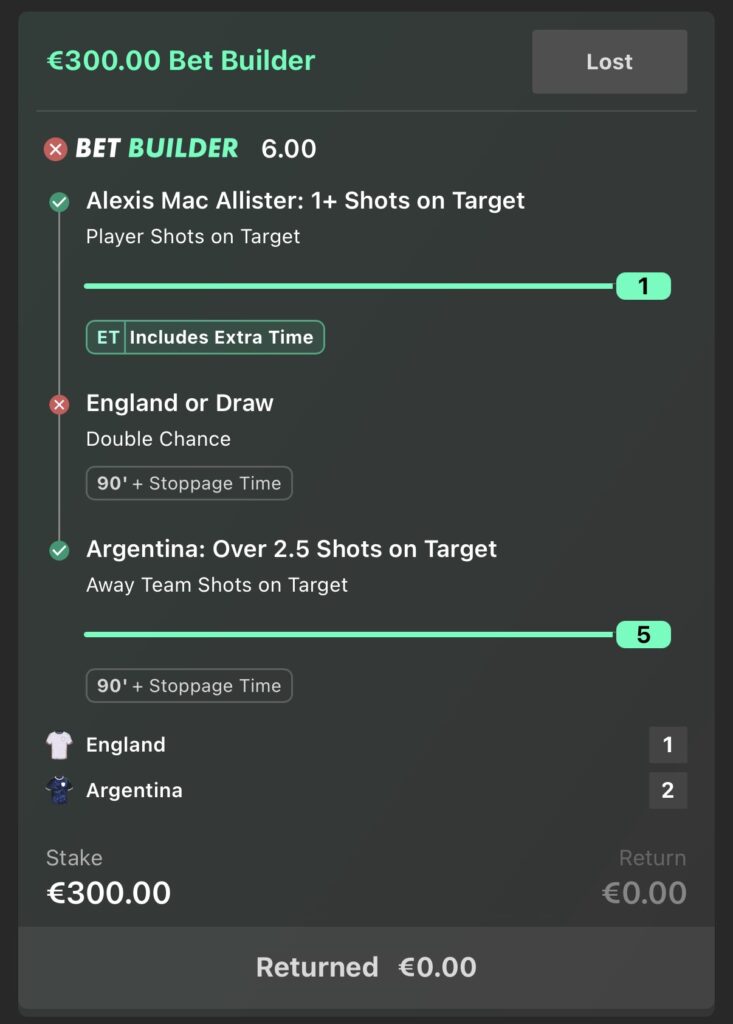Click the ET badge icon

click(106, 337)
